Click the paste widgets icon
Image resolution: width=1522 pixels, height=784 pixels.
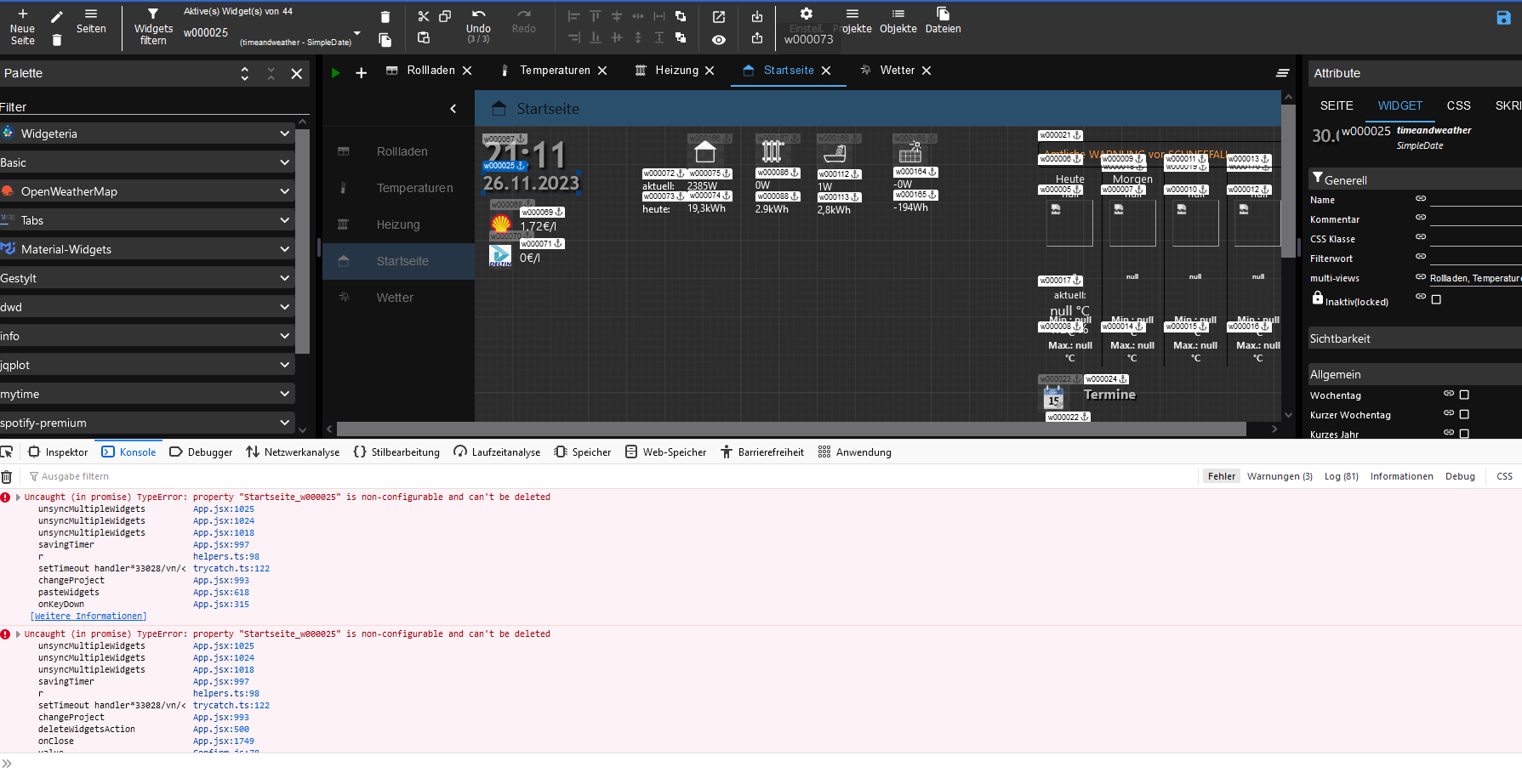[424, 37]
